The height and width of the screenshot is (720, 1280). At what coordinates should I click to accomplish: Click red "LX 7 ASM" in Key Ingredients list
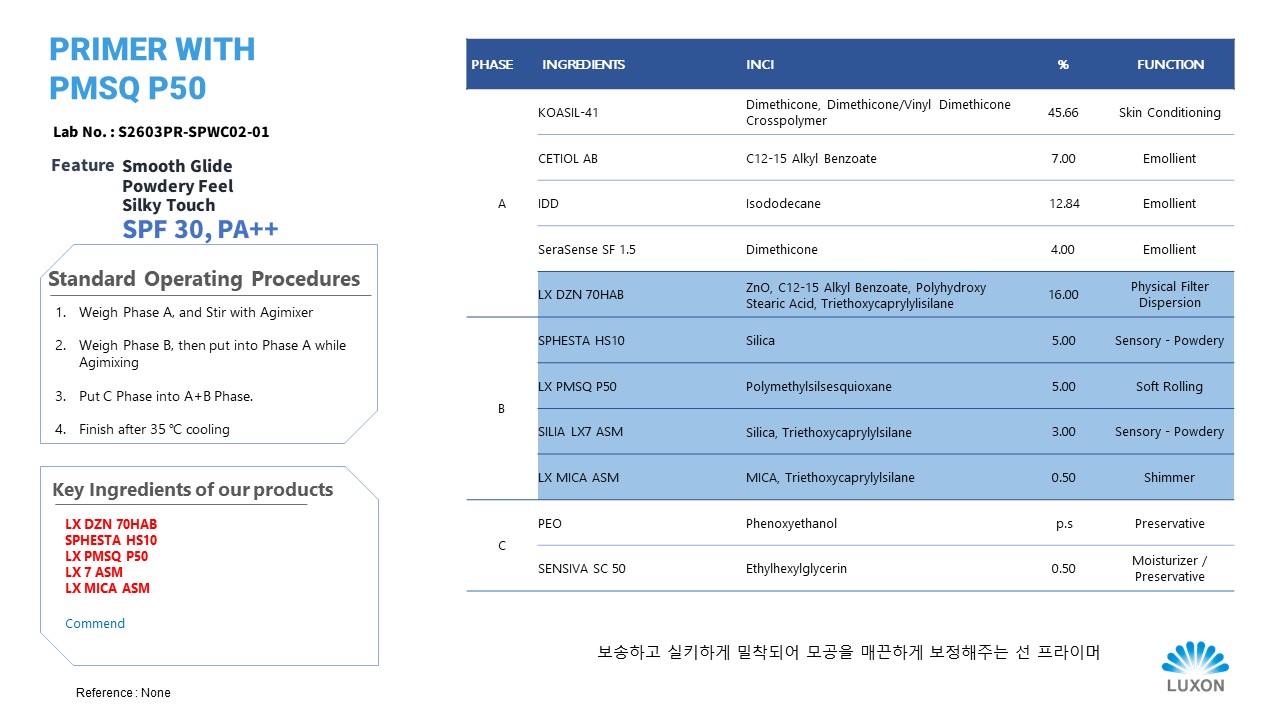point(94,572)
